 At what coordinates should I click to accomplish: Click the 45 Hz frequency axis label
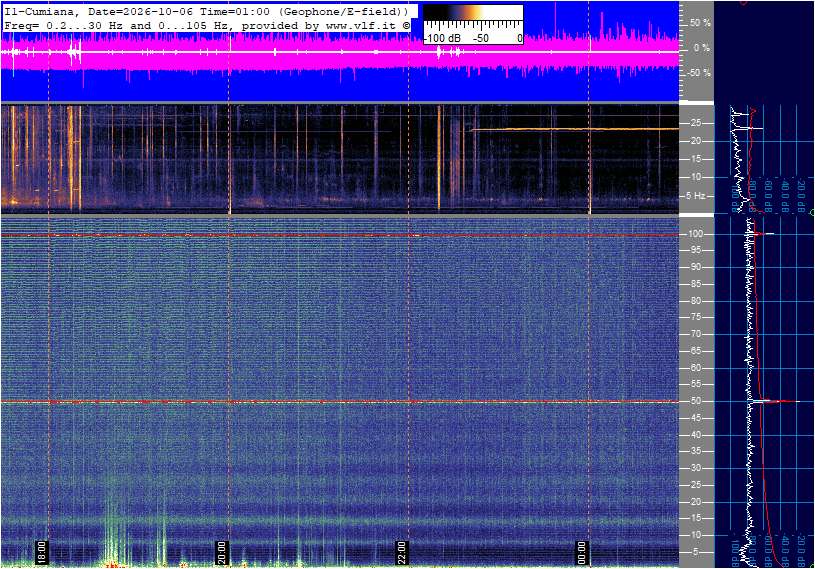coord(695,418)
